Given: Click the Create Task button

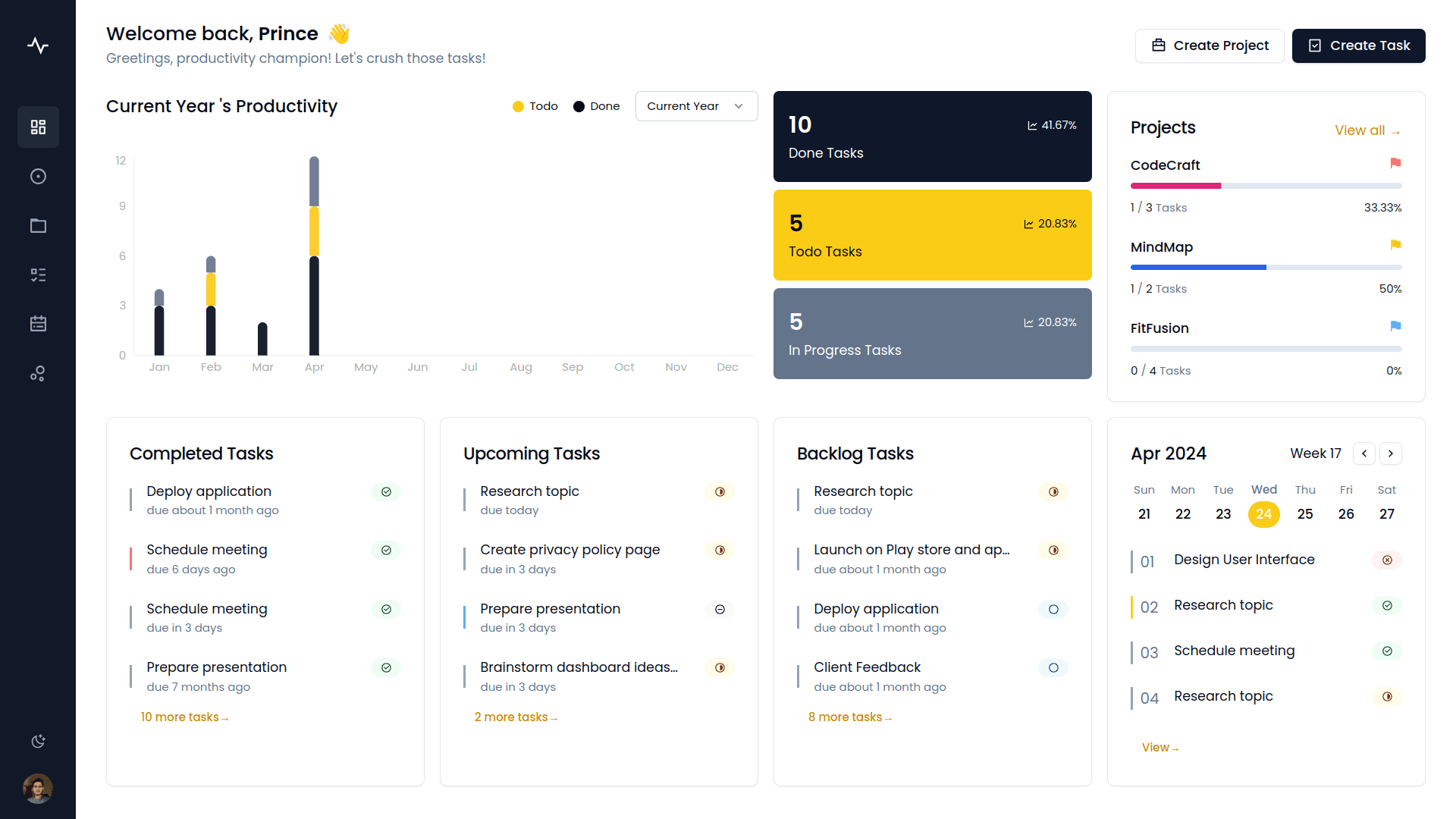Looking at the screenshot, I should coord(1358,45).
